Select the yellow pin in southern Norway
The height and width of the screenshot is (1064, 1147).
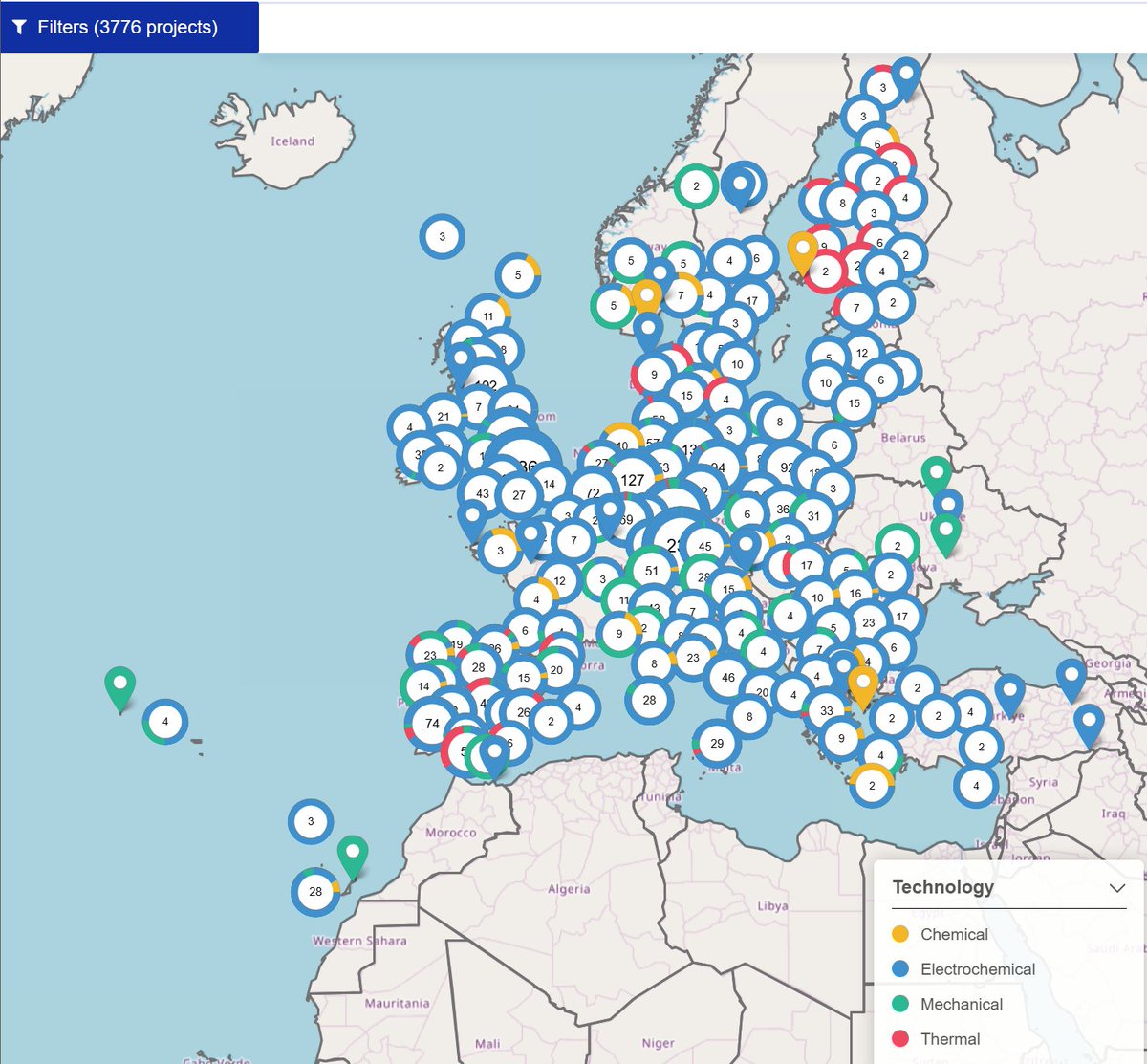[646, 295]
